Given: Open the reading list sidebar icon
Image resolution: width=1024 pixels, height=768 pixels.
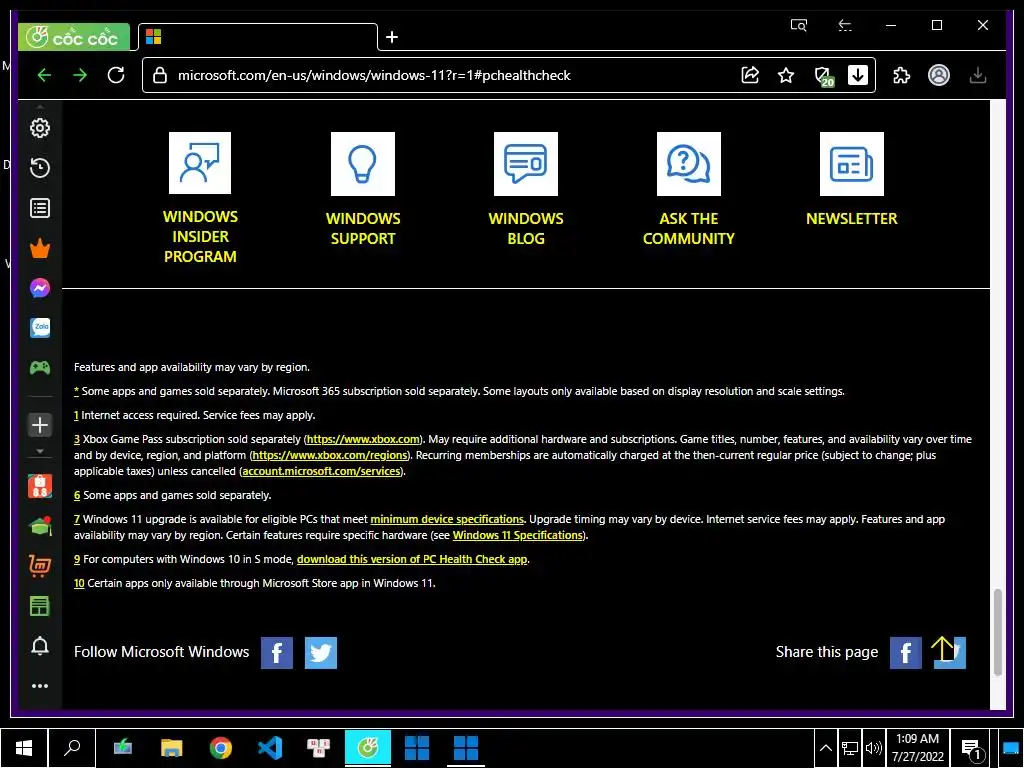Looking at the screenshot, I should pyautogui.click(x=40, y=208).
